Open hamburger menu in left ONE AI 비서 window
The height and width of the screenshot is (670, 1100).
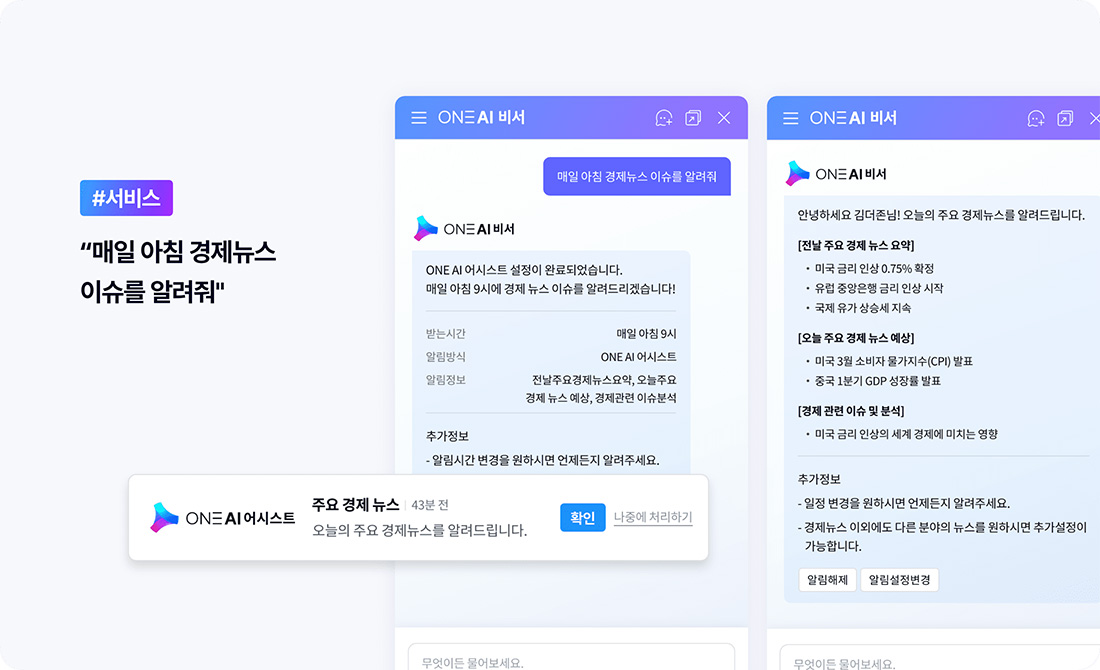pyautogui.click(x=419, y=118)
